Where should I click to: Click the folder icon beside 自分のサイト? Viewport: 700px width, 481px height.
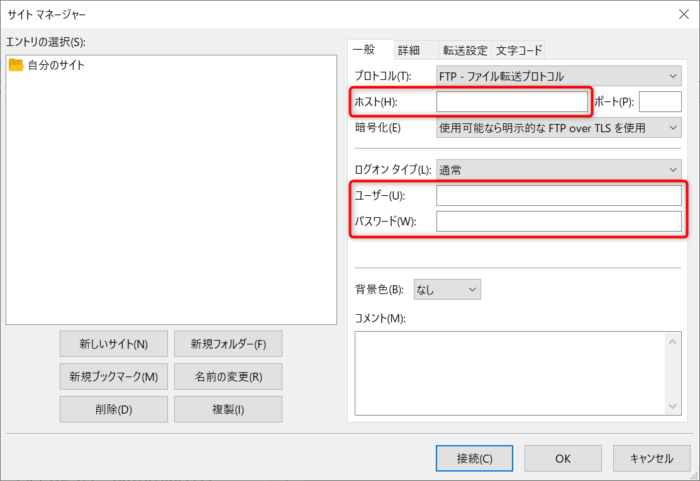16,65
